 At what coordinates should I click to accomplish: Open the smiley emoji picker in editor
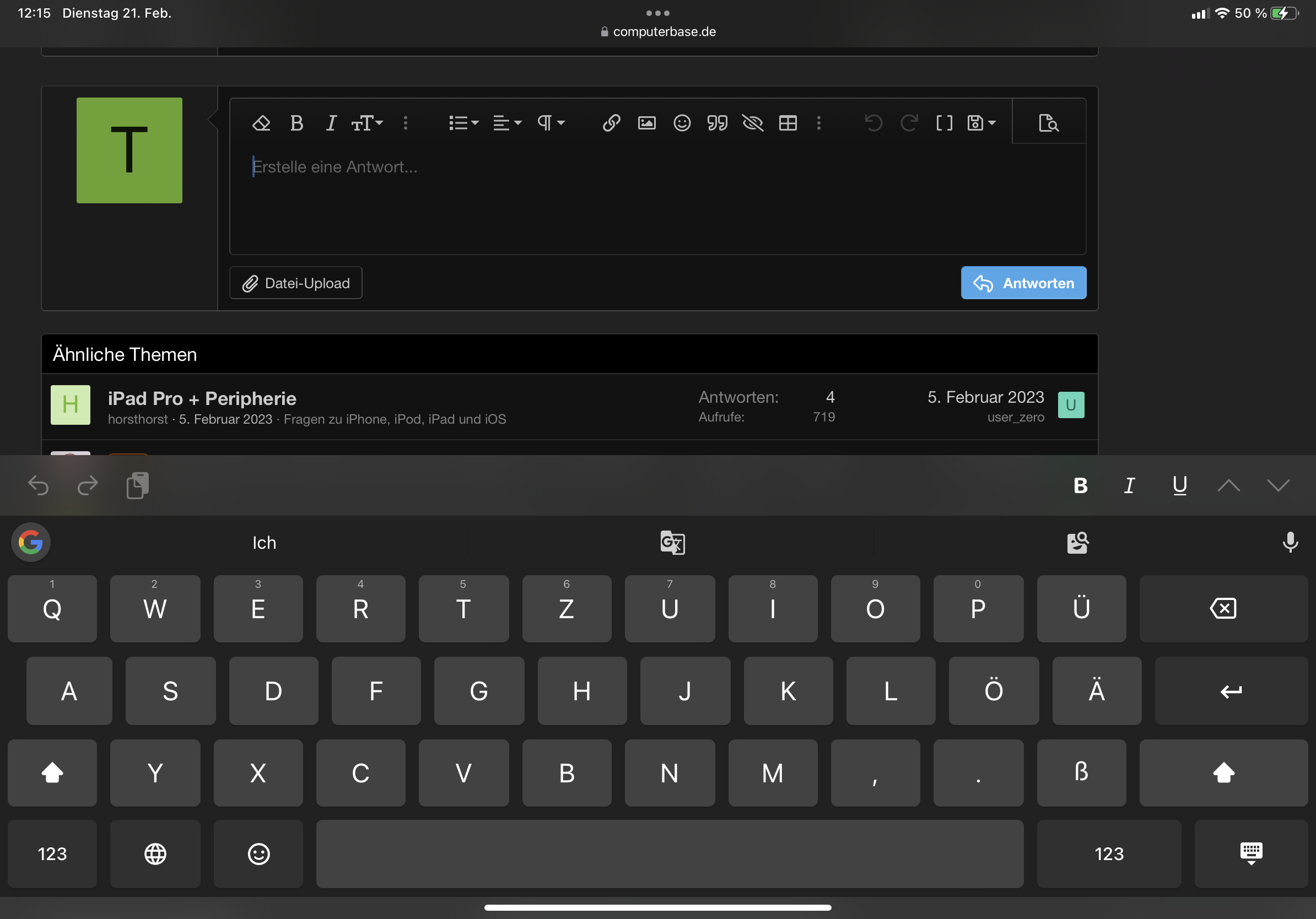682,123
